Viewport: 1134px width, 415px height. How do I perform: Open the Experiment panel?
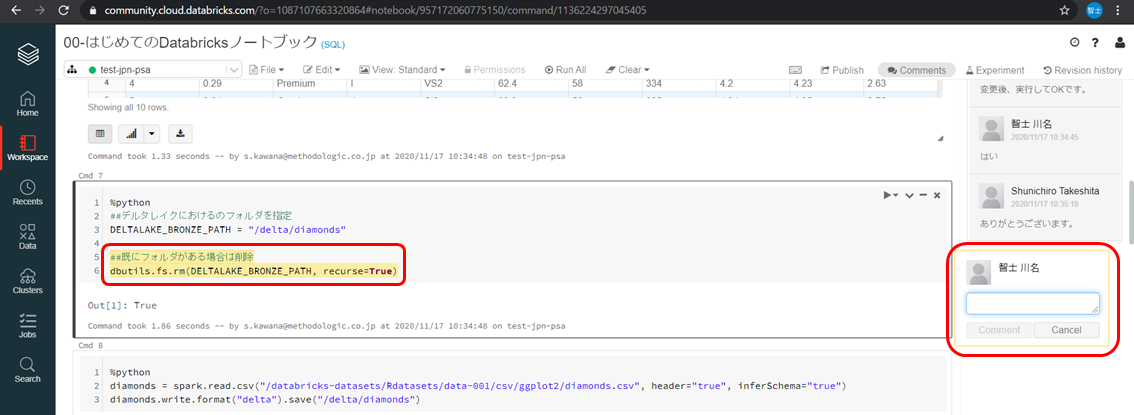[x=995, y=70]
